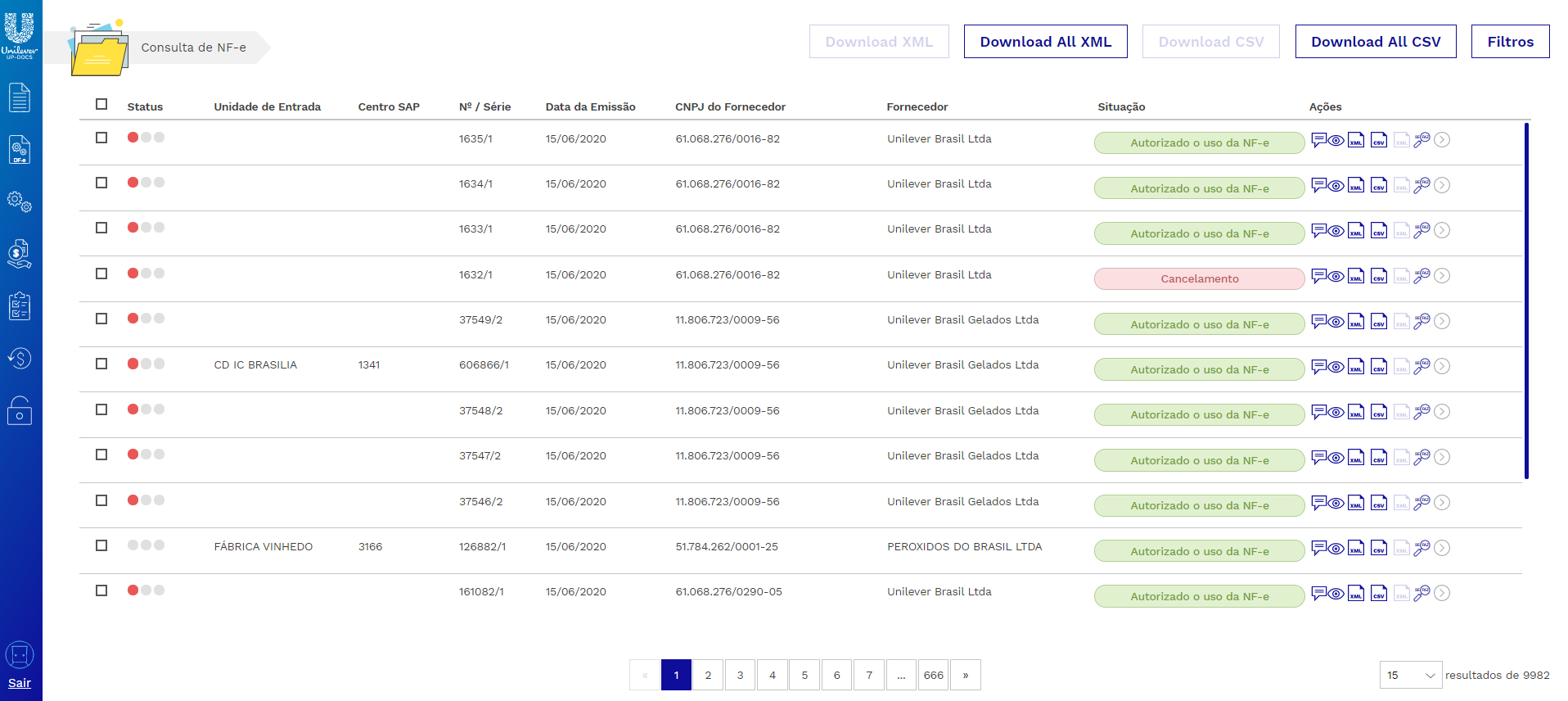The image size is (1568, 701).
Task: Click the open padlock sidebar icon
Action: click(x=20, y=410)
